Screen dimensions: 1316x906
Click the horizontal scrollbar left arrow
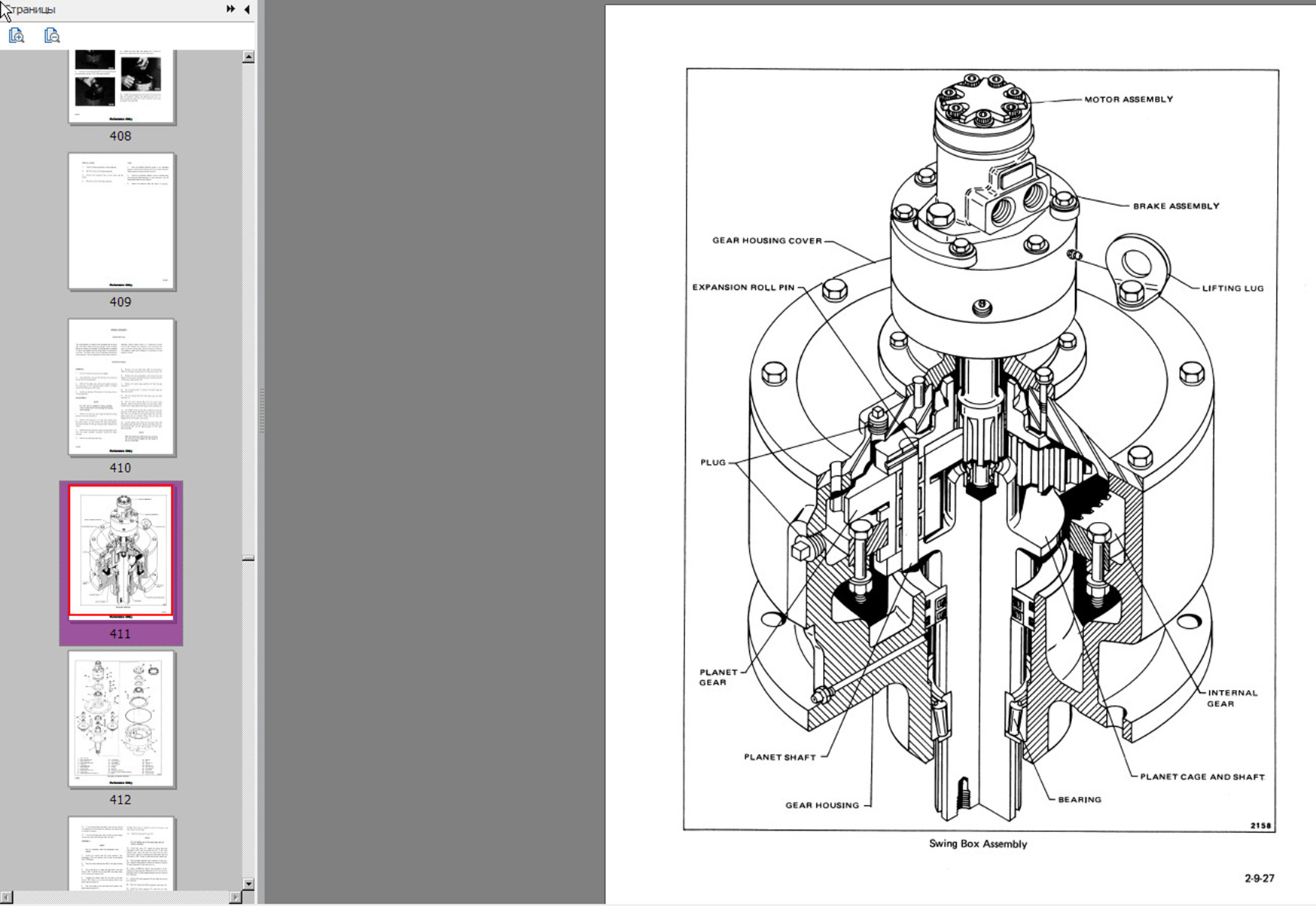(7, 897)
